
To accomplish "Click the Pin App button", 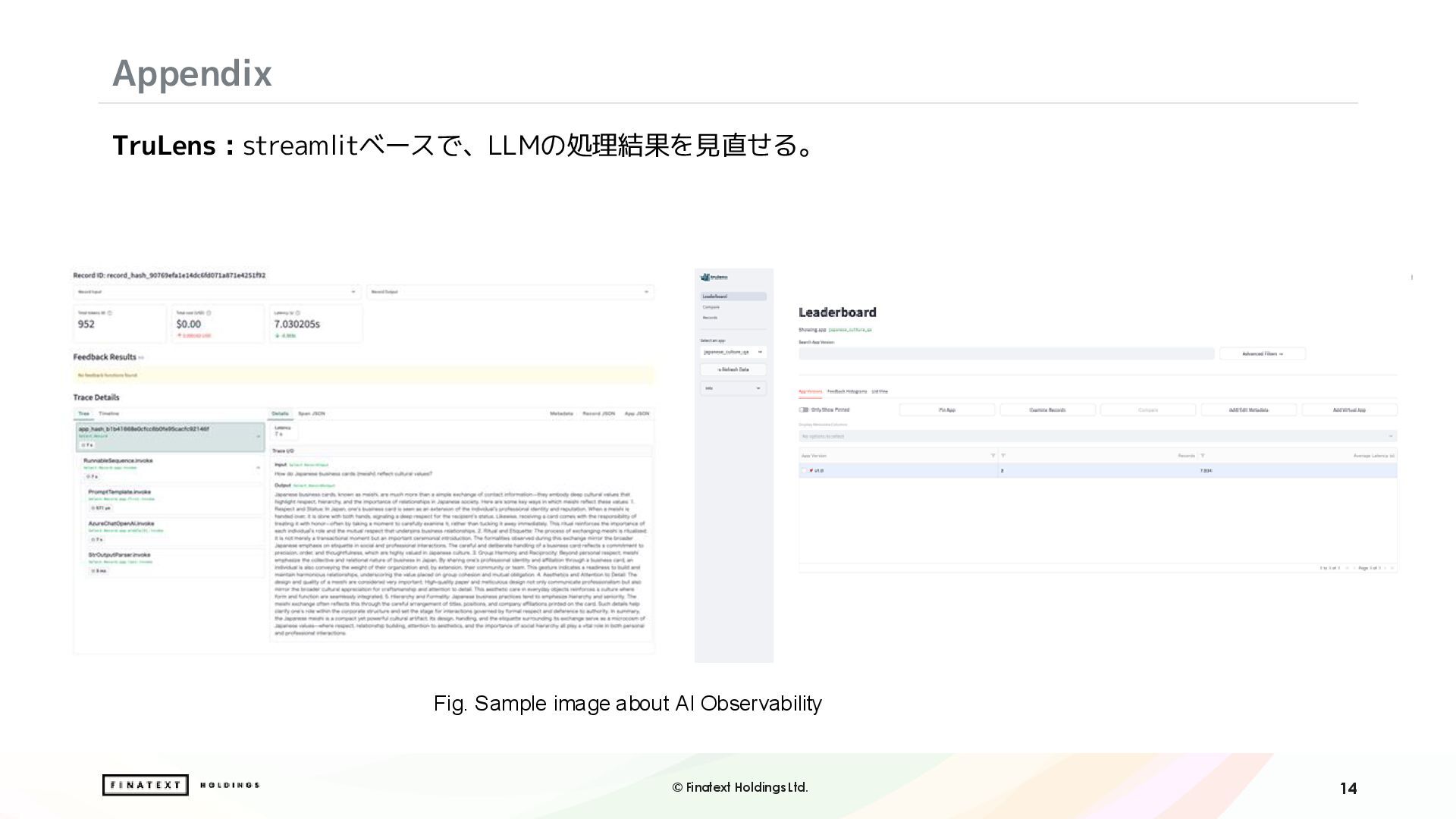I will [x=947, y=409].
